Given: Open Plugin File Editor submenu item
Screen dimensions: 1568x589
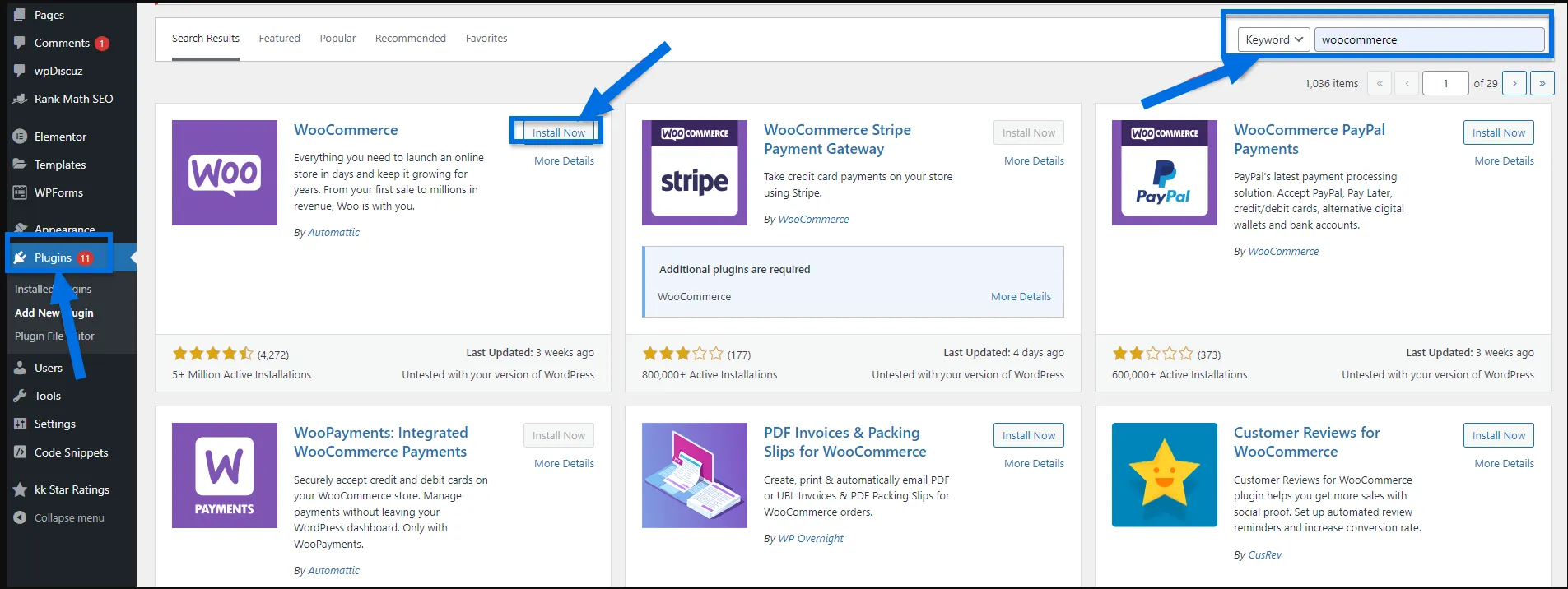Looking at the screenshot, I should click(54, 336).
